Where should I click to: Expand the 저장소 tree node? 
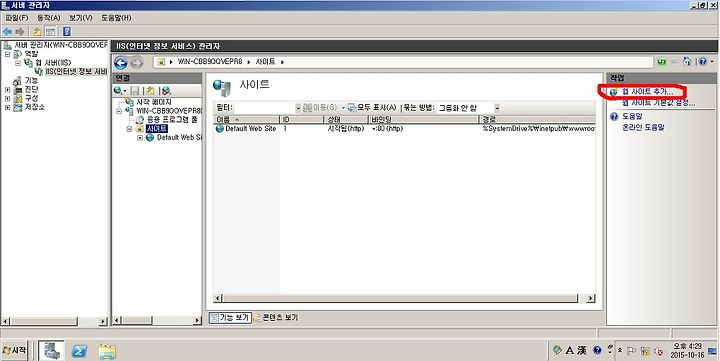point(8,107)
